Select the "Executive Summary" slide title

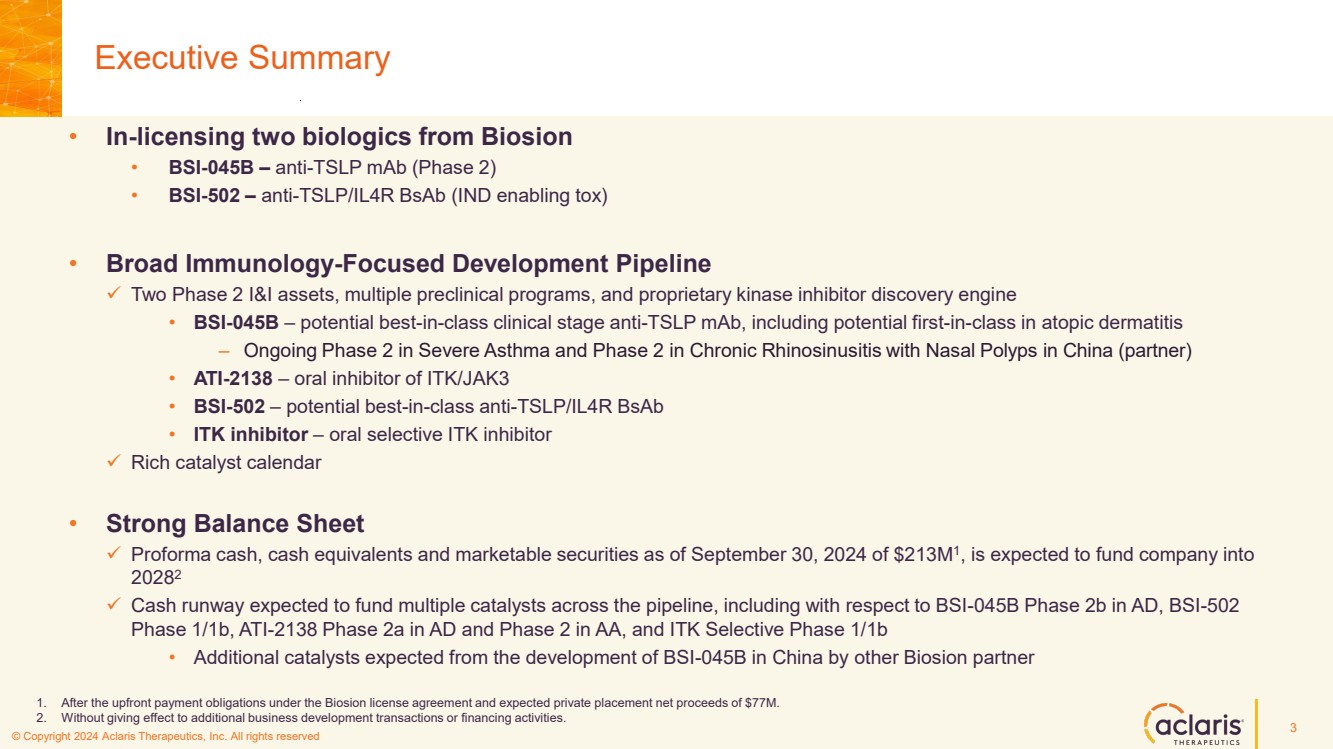[242, 58]
